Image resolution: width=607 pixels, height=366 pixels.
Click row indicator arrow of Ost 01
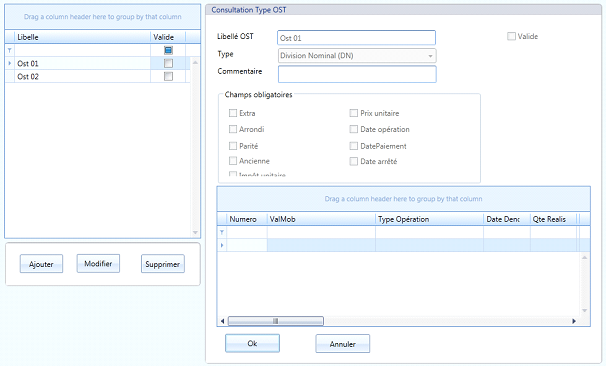coord(10,63)
